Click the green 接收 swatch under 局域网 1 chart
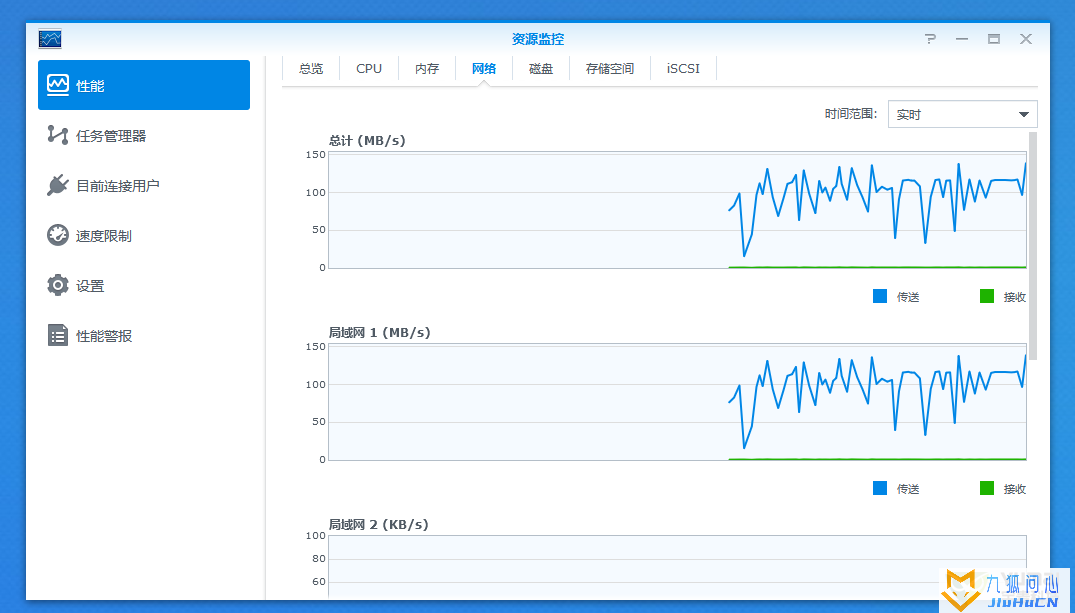The image size is (1075, 613). [987, 488]
